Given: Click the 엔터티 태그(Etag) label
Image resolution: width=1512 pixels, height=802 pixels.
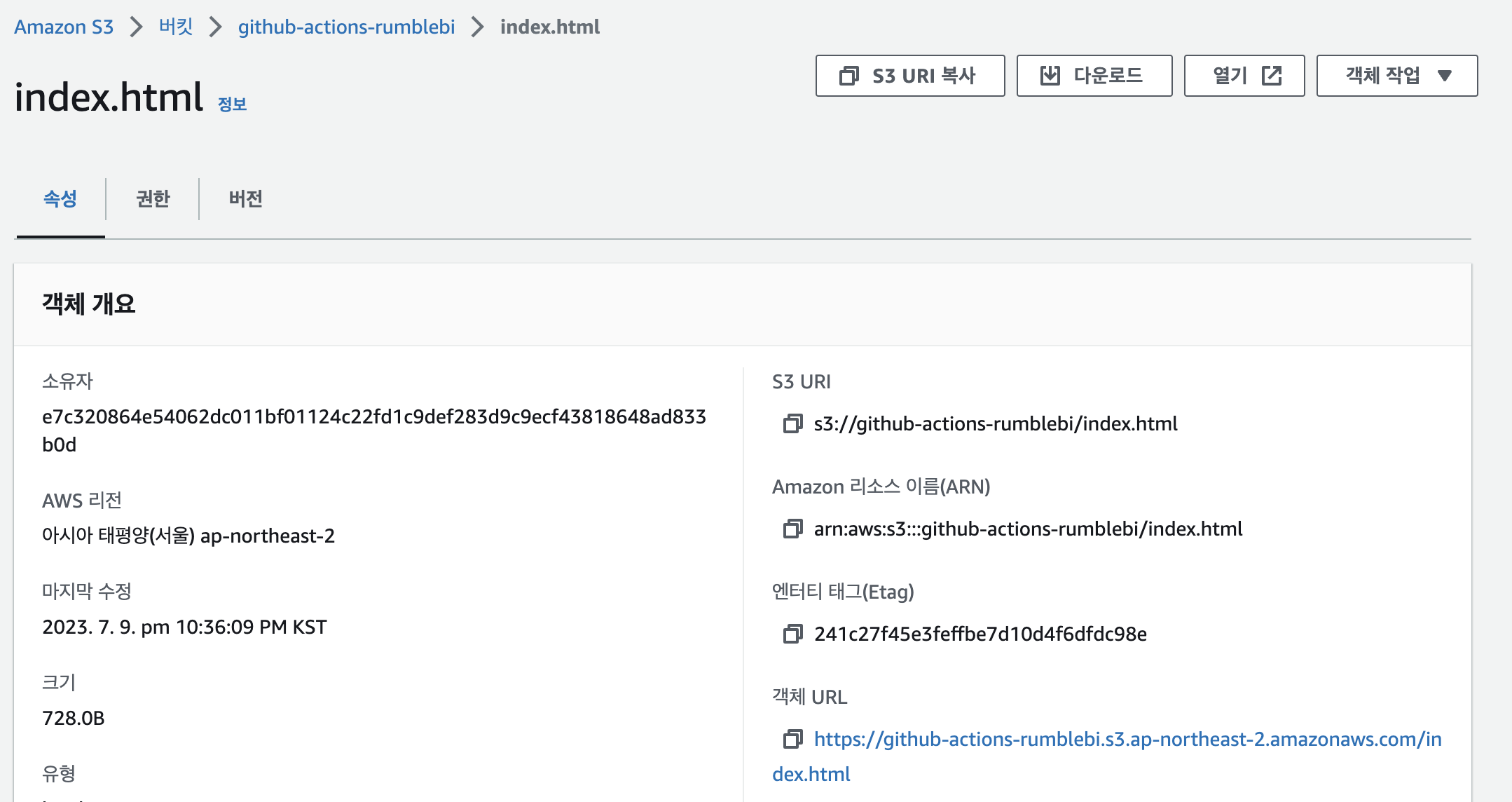Looking at the screenshot, I should [x=843, y=592].
